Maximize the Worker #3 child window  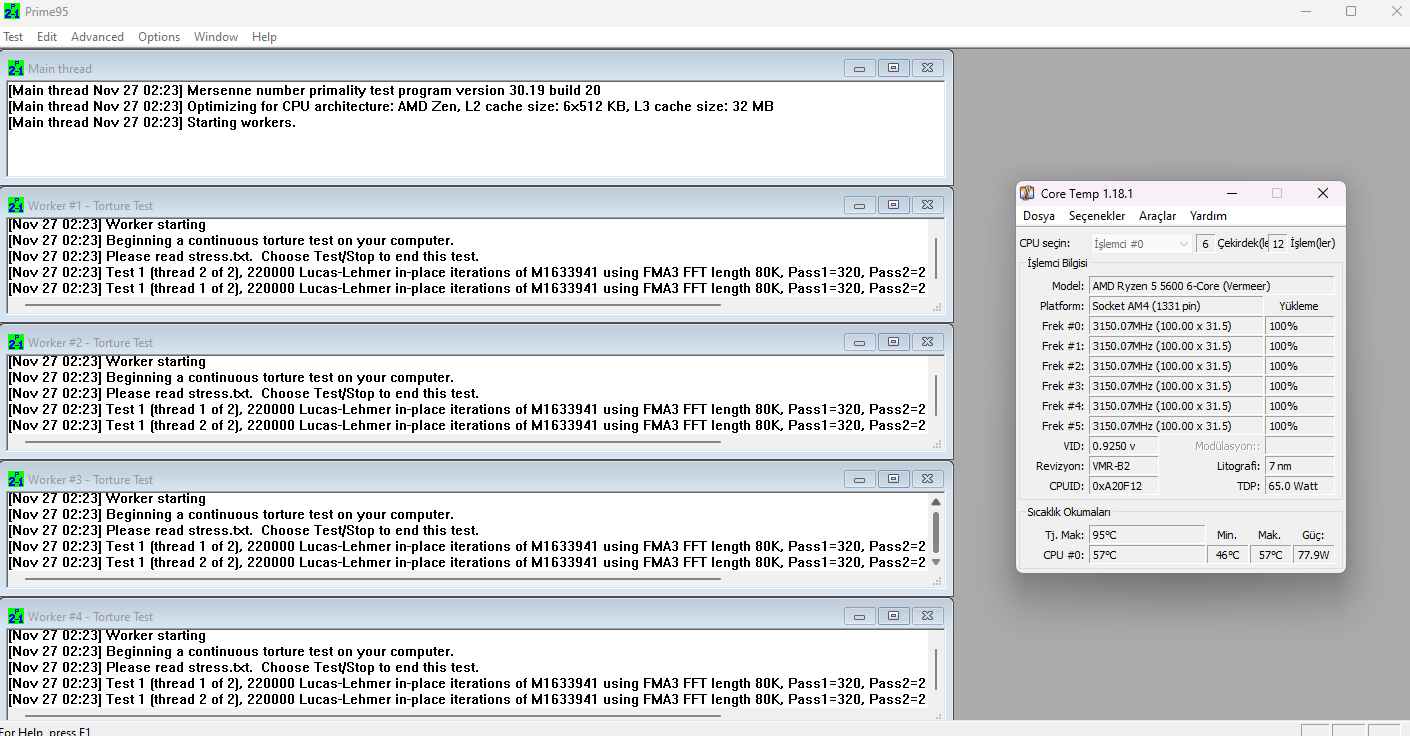pos(893,479)
